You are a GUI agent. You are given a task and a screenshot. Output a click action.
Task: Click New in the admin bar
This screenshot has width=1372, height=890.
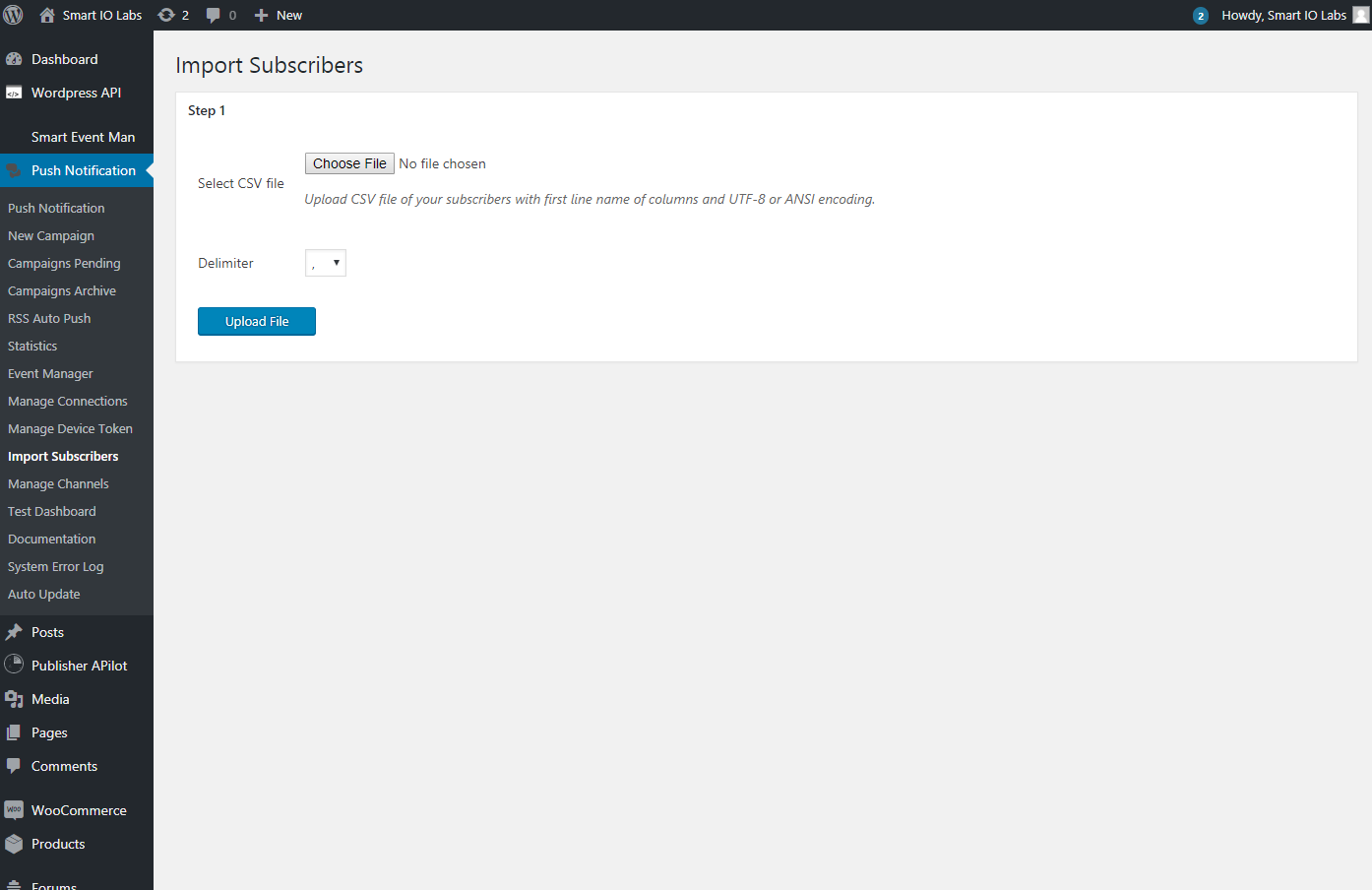(289, 15)
